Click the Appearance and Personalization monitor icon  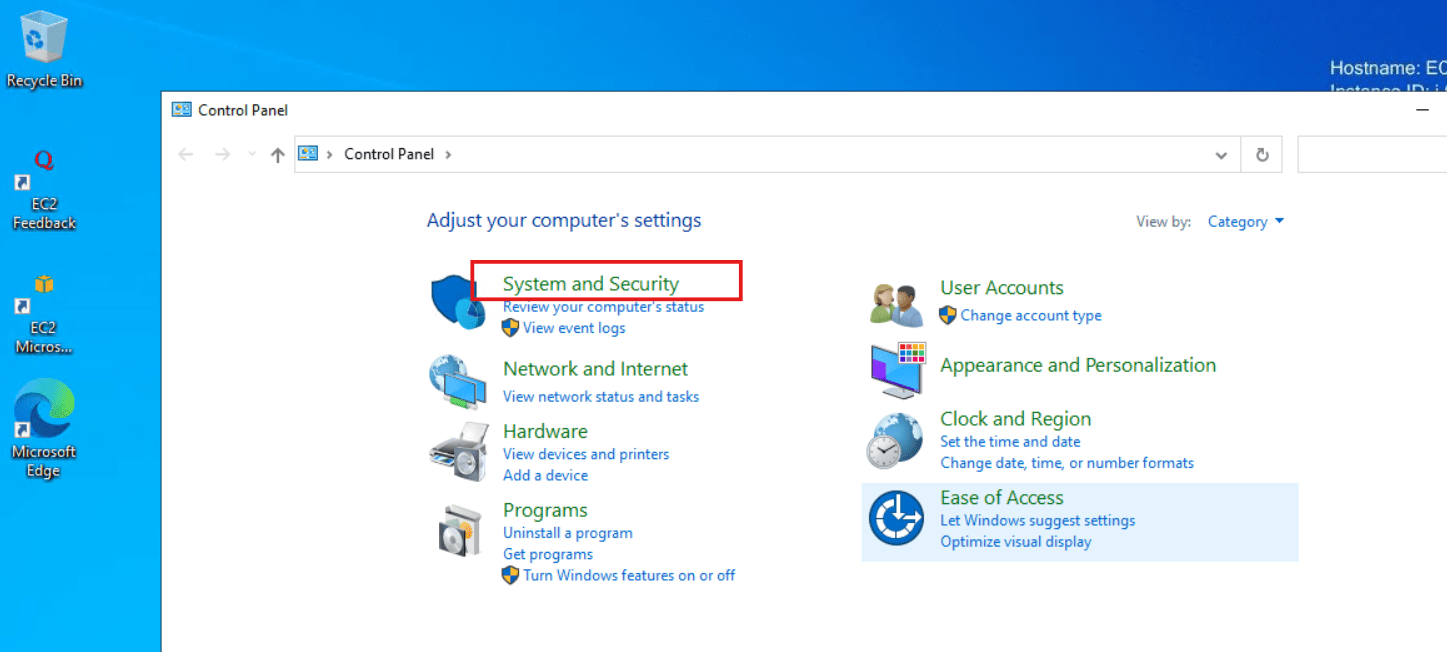[897, 370]
